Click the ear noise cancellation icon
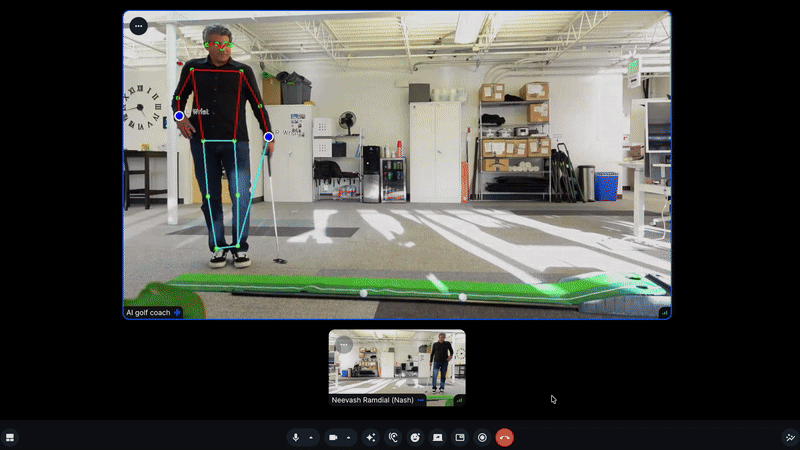 point(393,437)
